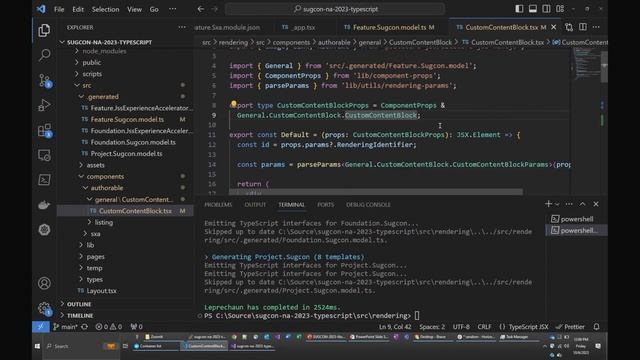Screen dimensions: 640x360
Task: Click the remote window indicator in status bar
Action: tap(40, 327)
